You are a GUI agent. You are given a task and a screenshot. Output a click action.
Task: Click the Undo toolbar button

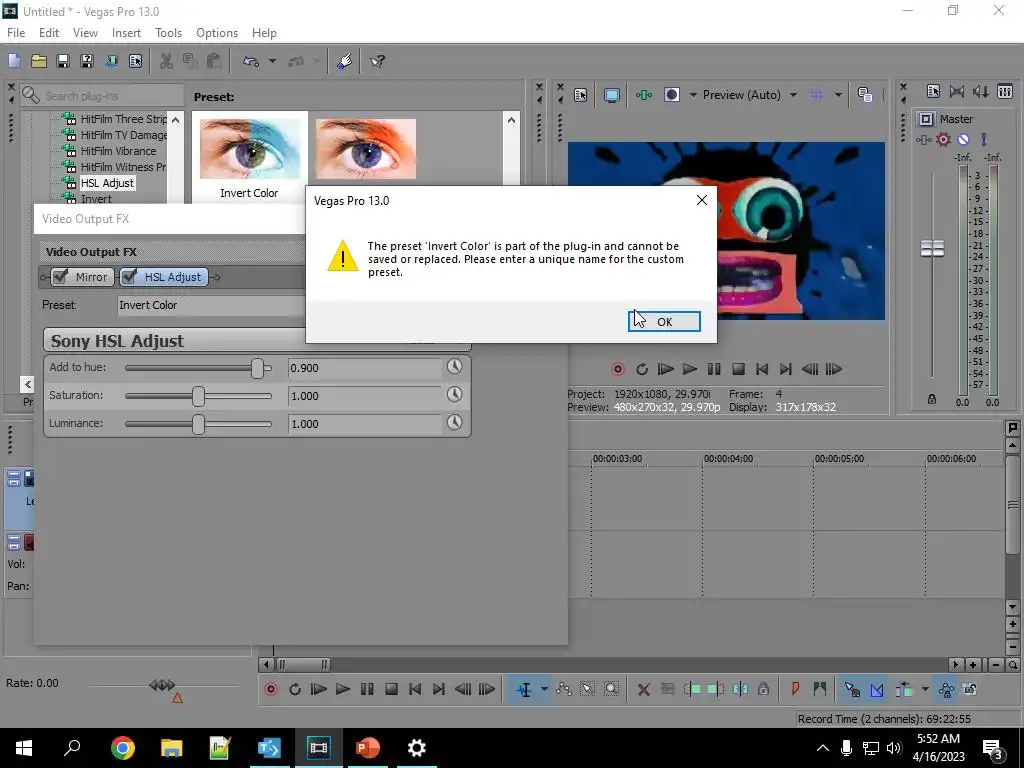(x=251, y=61)
